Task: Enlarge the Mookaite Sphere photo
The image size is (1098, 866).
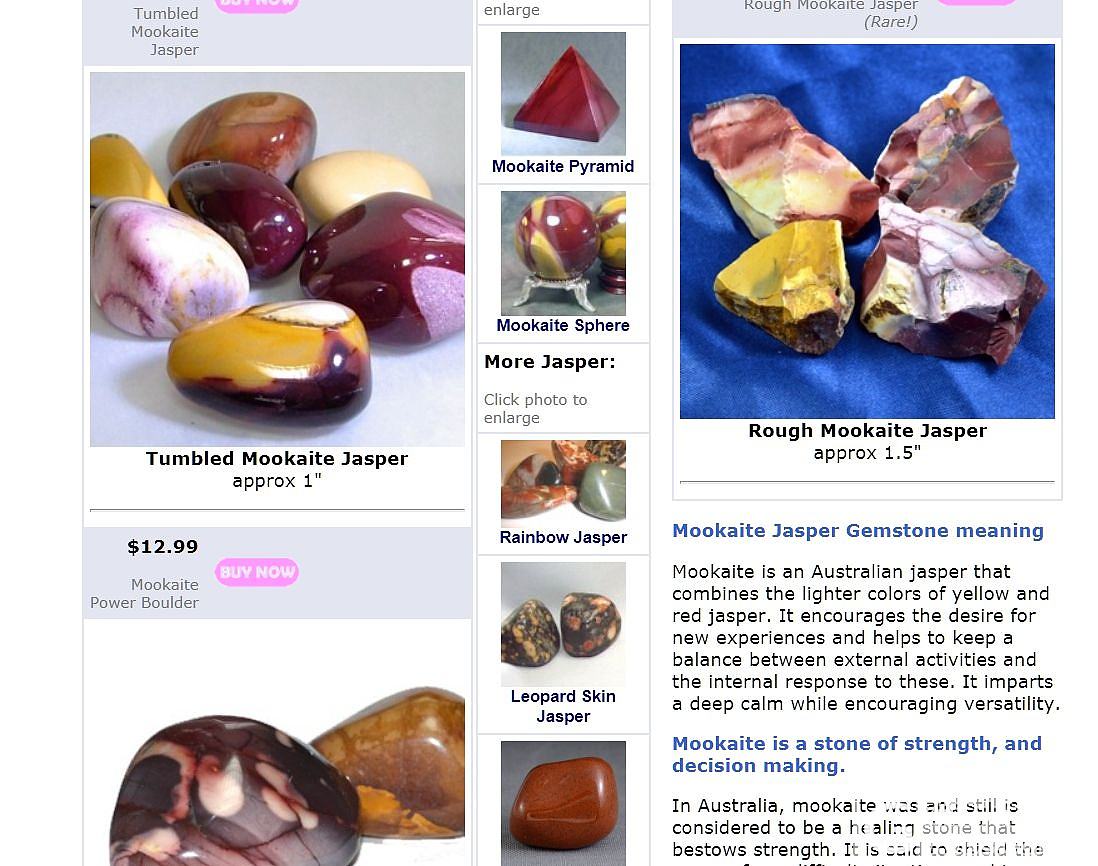Action: point(563,253)
